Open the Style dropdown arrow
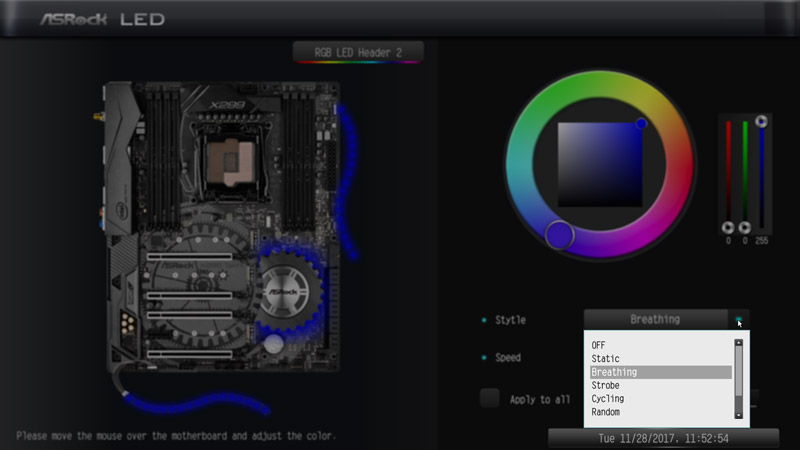The width and height of the screenshot is (800, 450). point(738,319)
